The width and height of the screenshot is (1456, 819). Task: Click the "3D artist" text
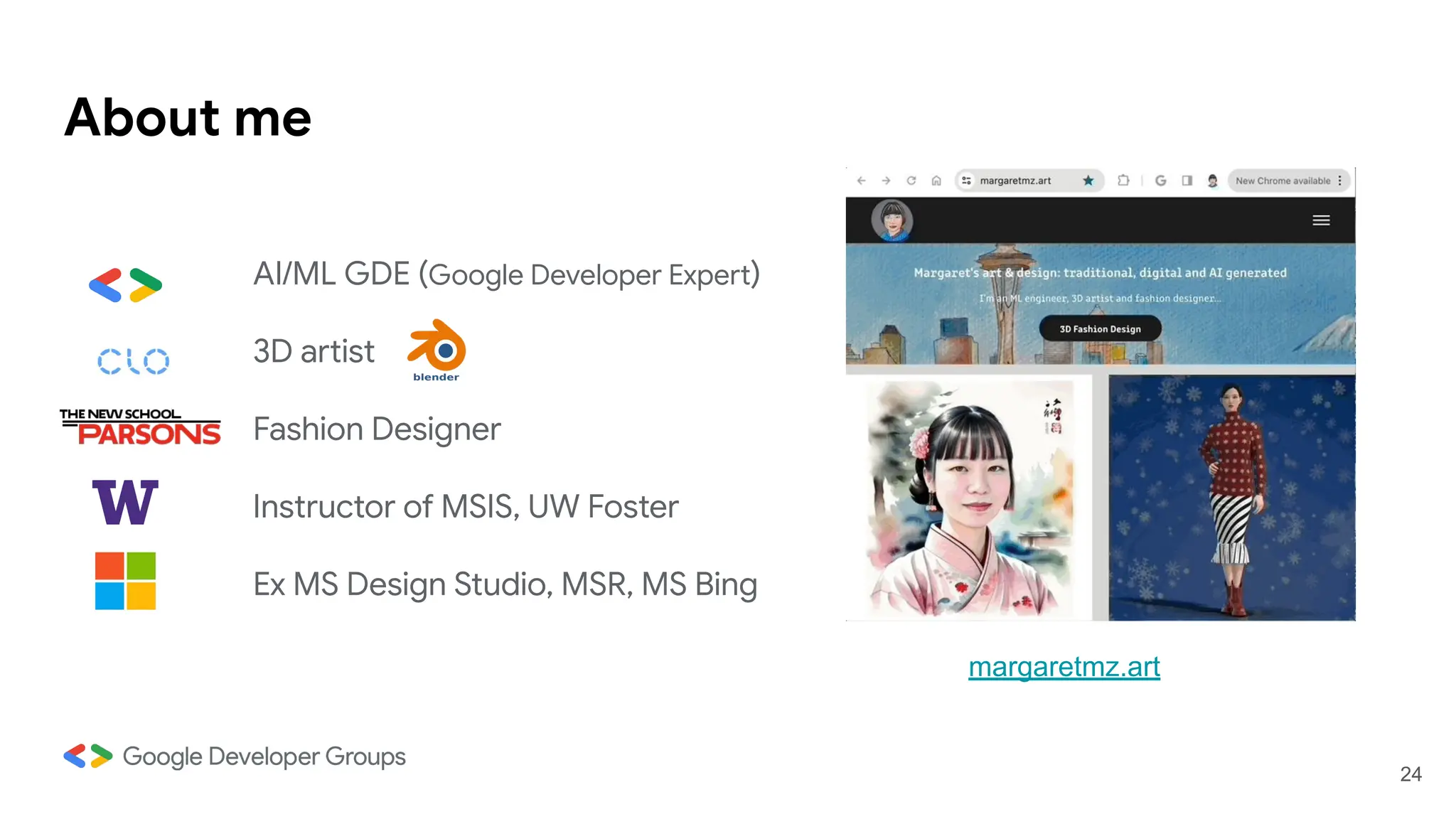[314, 351]
